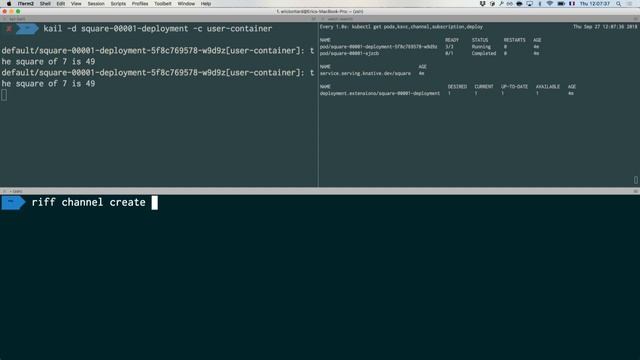
Task: Click the blue prompt arrow before kail command
Action: coord(27,29)
